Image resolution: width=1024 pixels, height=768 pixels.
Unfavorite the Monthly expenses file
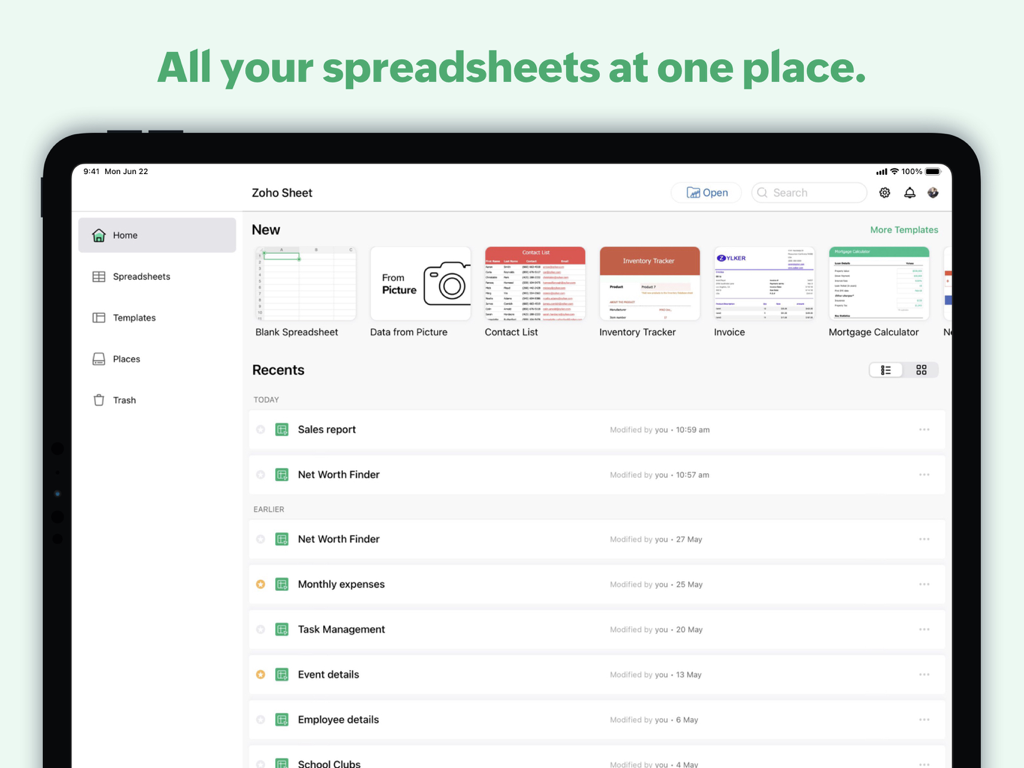click(261, 584)
